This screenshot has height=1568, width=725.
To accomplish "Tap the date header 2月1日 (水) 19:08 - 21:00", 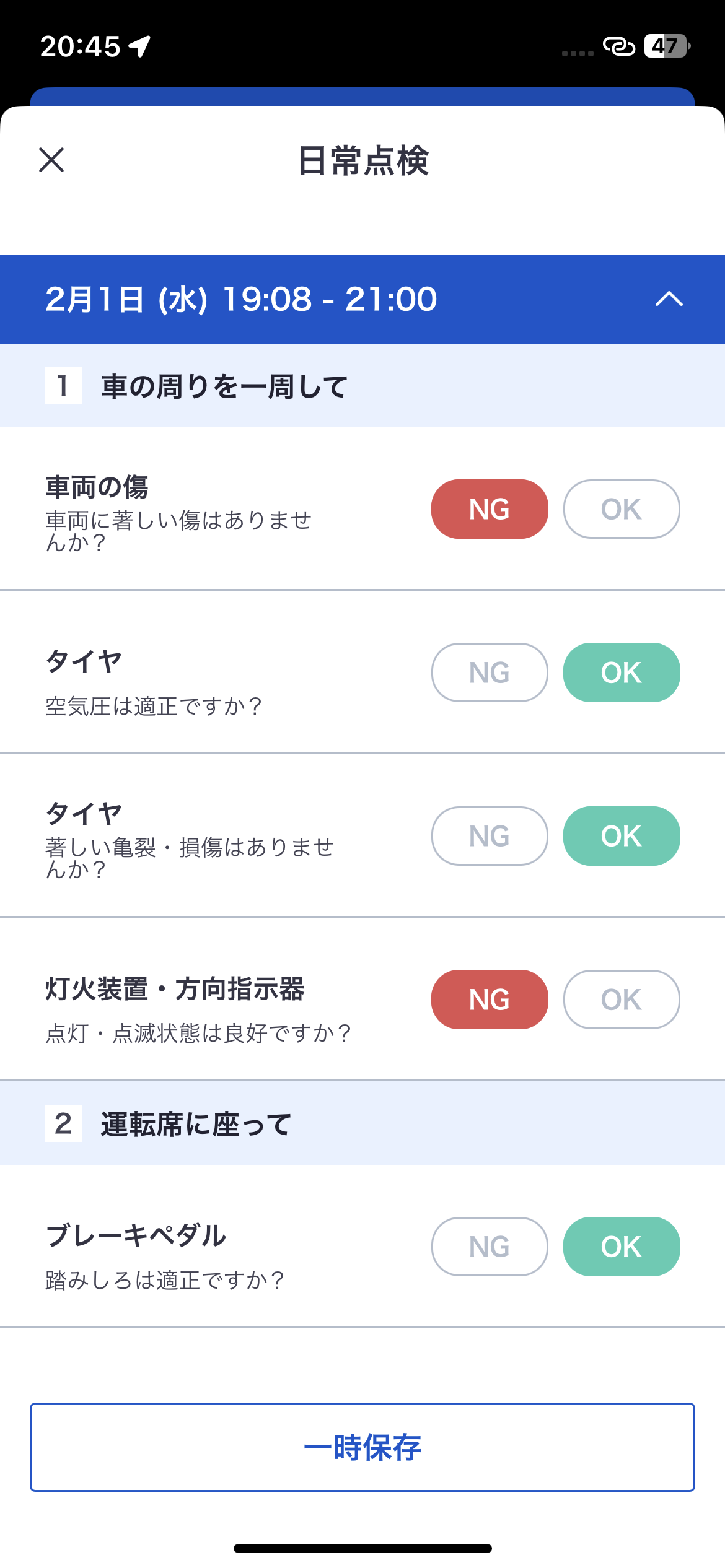I will click(x=242, y=299).
